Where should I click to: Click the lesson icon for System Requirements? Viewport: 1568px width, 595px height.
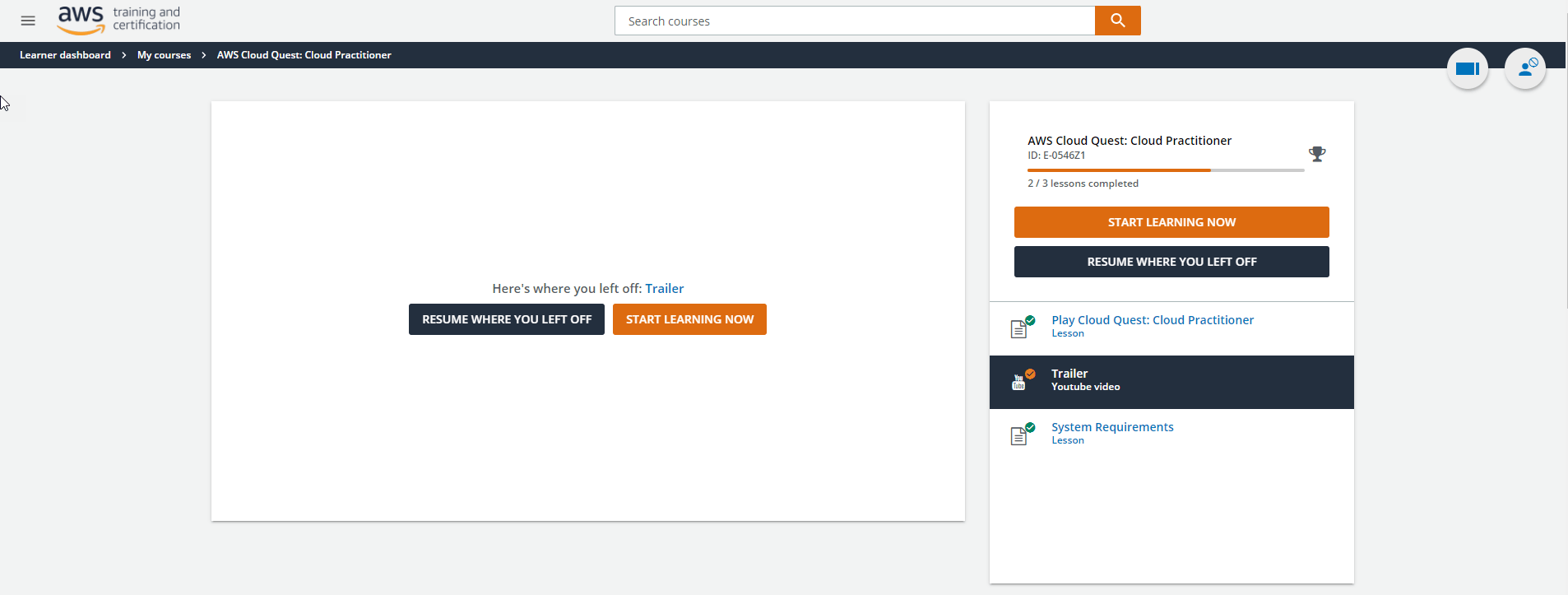click(x=1022, y=435)
